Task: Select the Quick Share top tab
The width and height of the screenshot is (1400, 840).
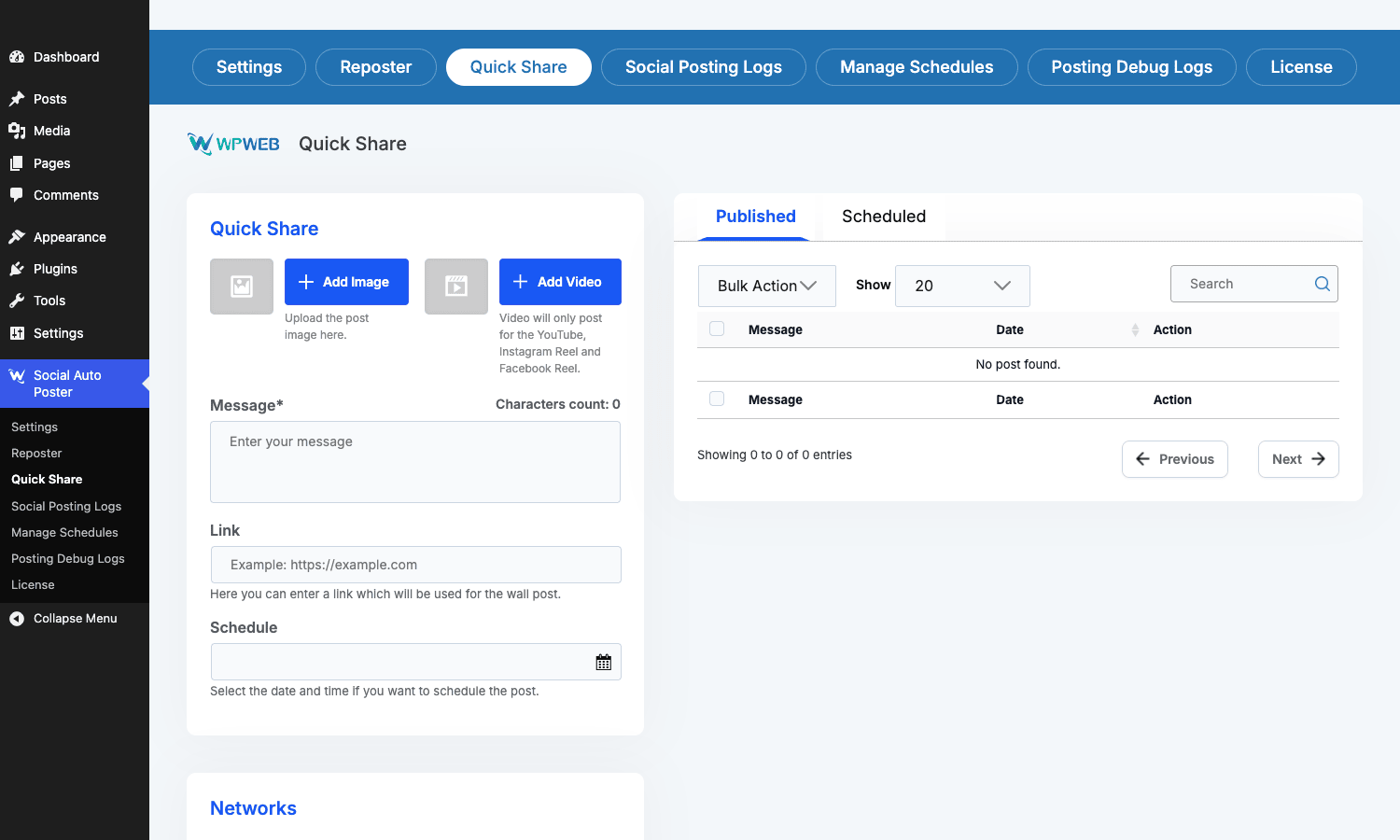Action: pos(519,67)
